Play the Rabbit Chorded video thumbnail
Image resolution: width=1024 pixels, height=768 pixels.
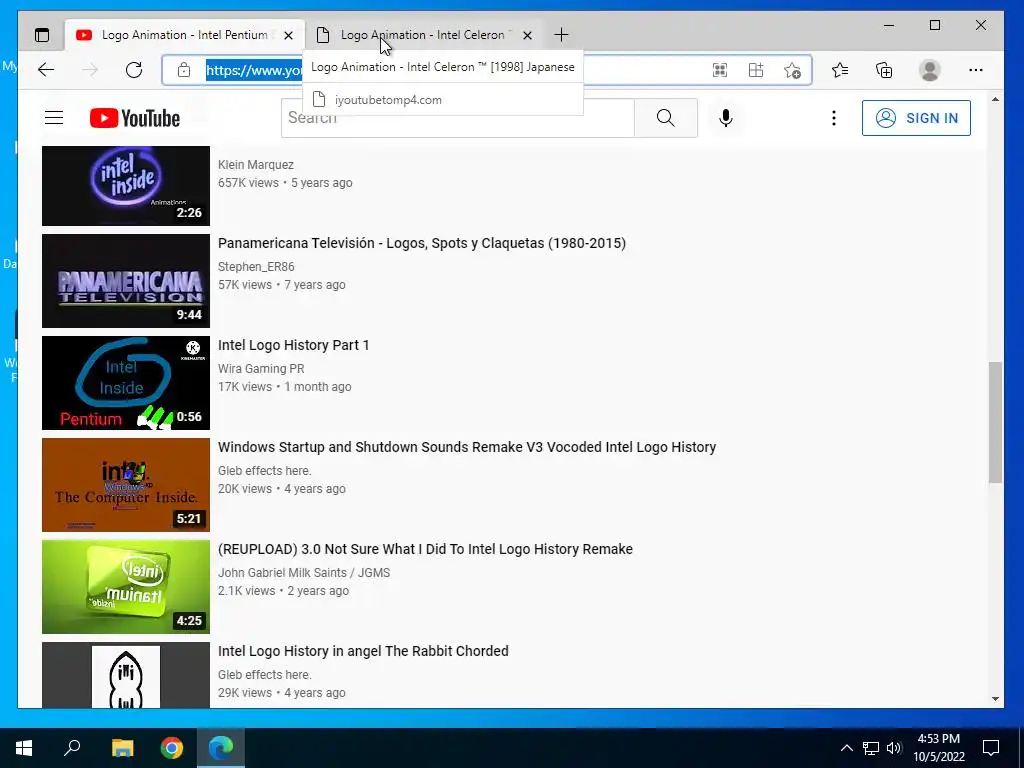pyautogui.click(x=126, y=675)
